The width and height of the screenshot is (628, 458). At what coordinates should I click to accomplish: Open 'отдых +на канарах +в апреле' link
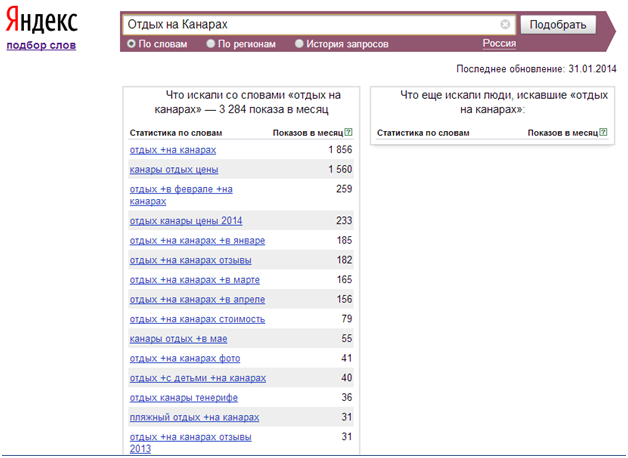point(197,299)
